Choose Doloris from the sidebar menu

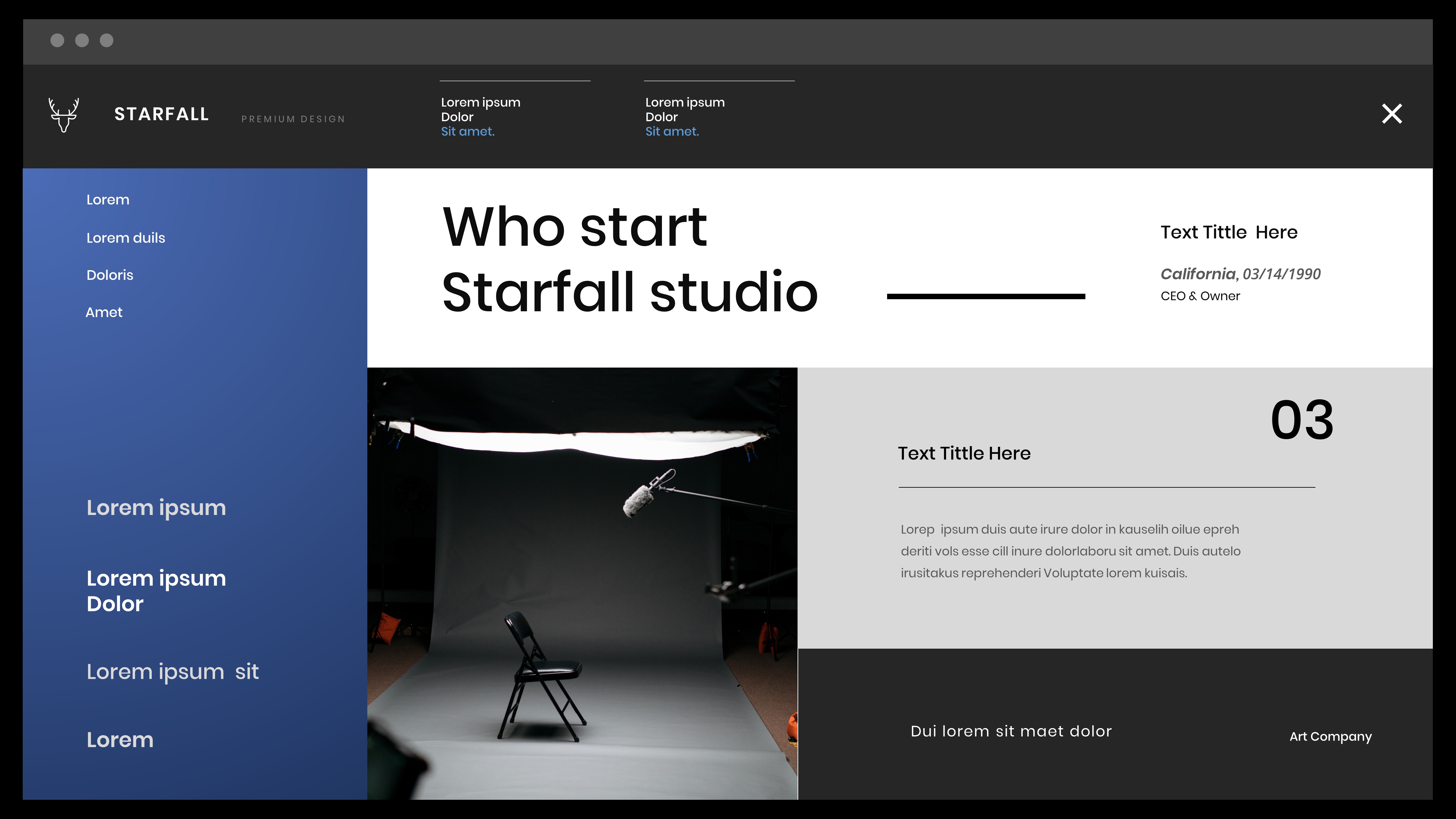point(110,275)
